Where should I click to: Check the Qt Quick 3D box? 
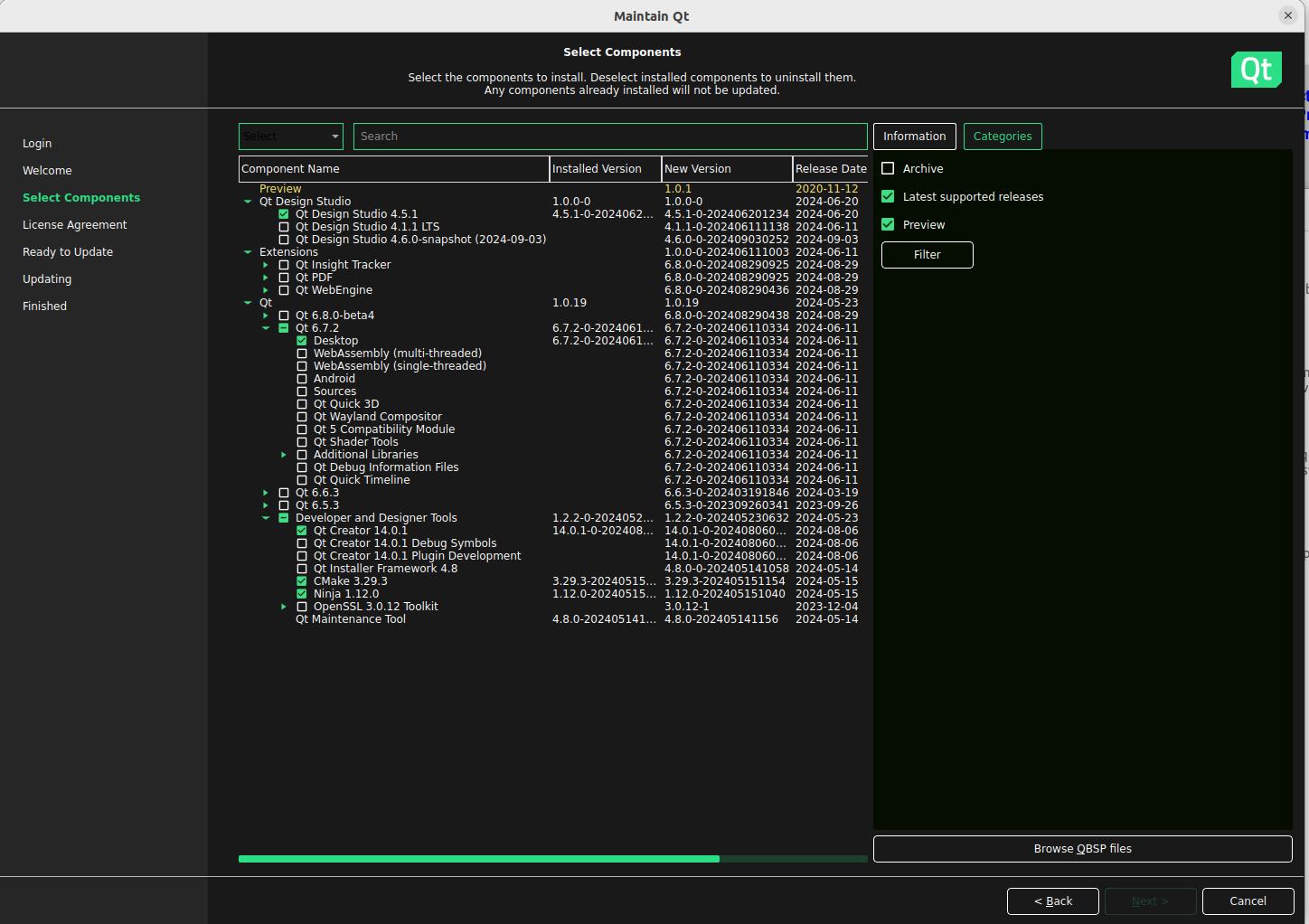[x=302, y=404]
